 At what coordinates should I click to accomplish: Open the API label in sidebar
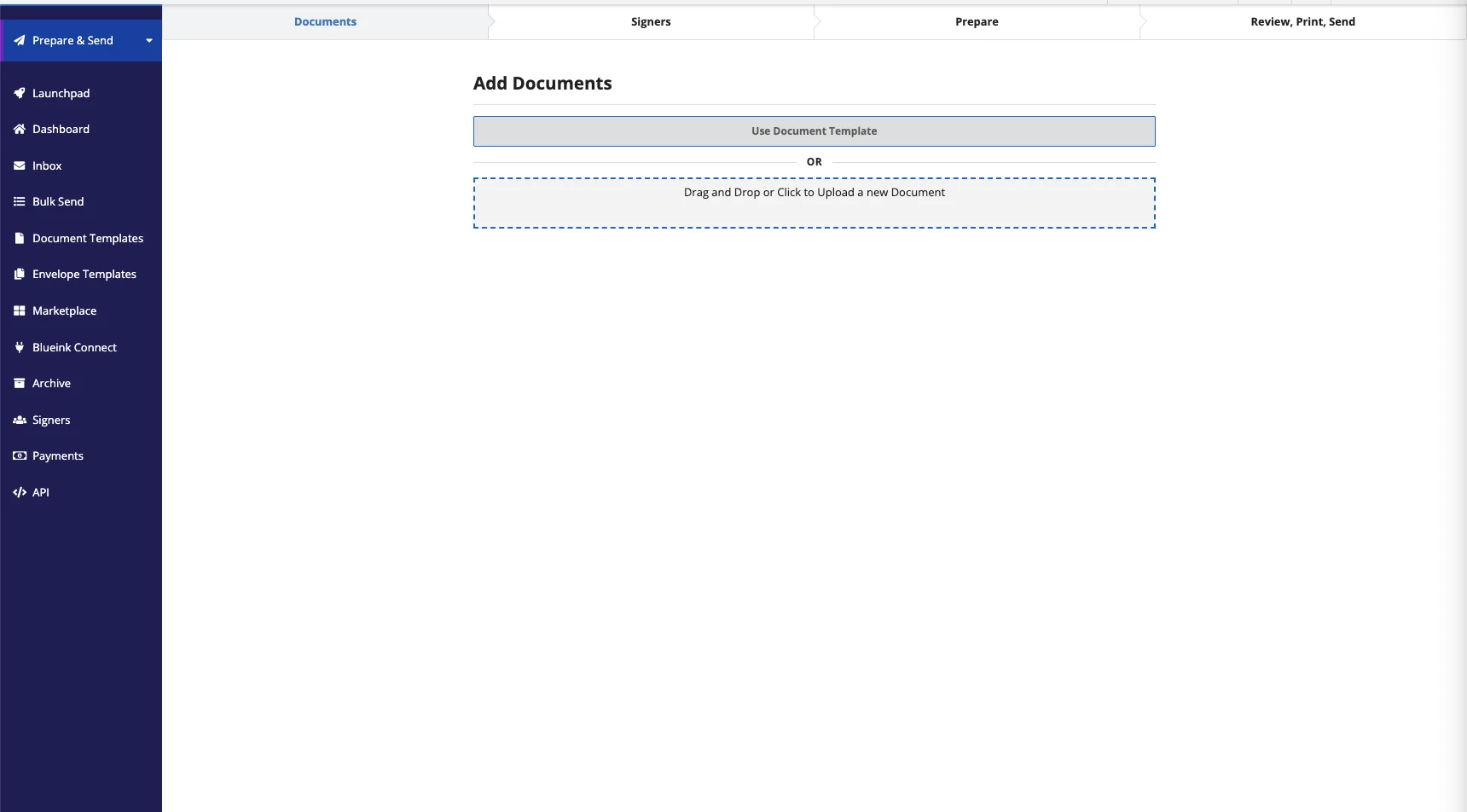pyautogui.click(x=41, y=492)
